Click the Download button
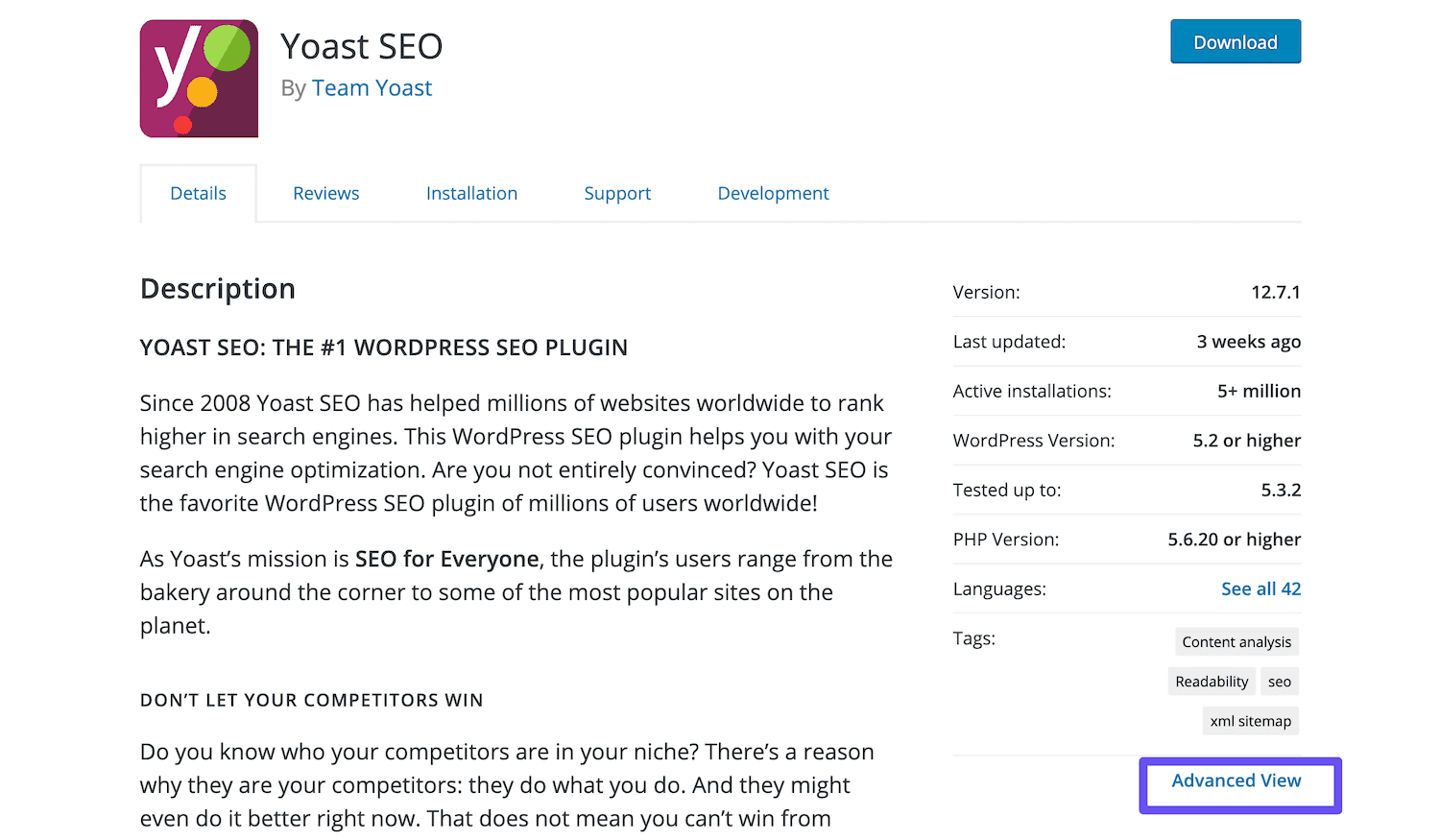This screenshot has width=1440, height=840. coord(1235,41)
